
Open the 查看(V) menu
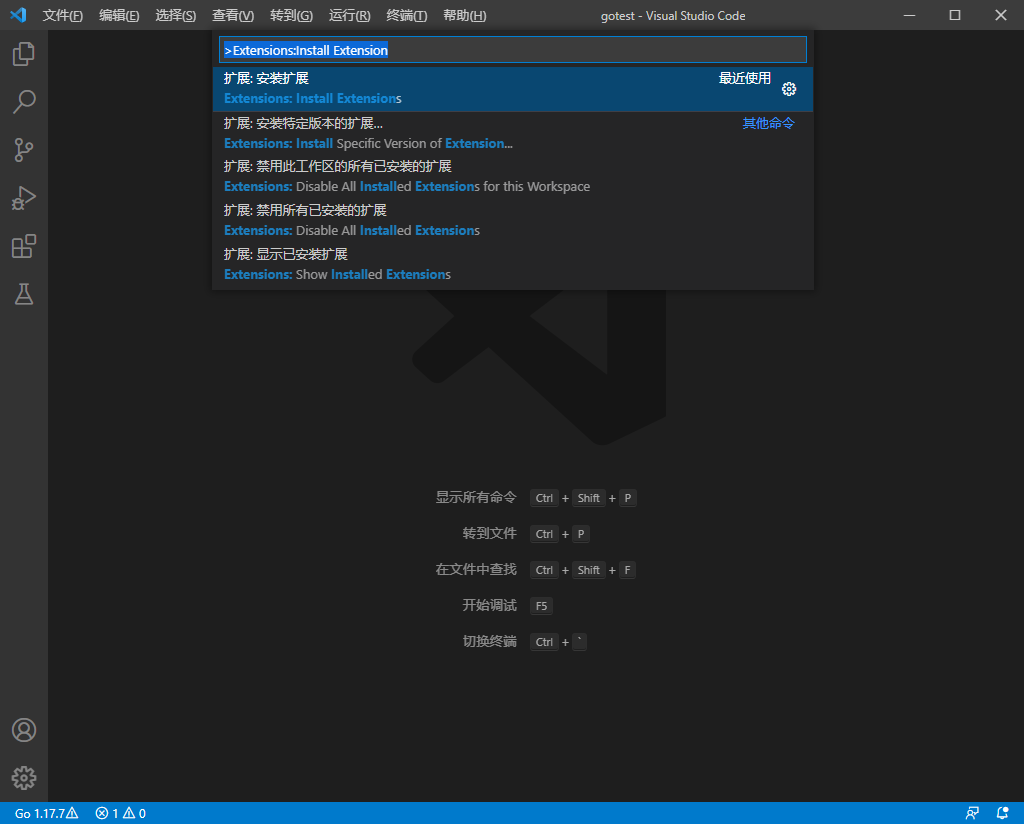[233, 15]
